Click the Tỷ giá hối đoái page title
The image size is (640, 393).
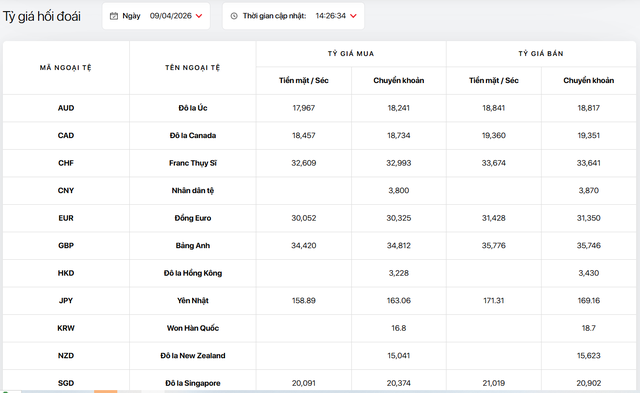point(42,16)
